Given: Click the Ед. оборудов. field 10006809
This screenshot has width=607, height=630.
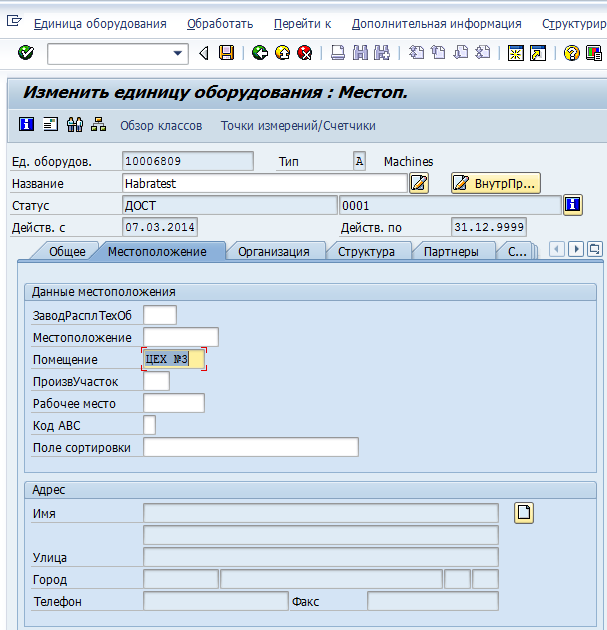Looking at the screenshot, I should coord(188,161).
